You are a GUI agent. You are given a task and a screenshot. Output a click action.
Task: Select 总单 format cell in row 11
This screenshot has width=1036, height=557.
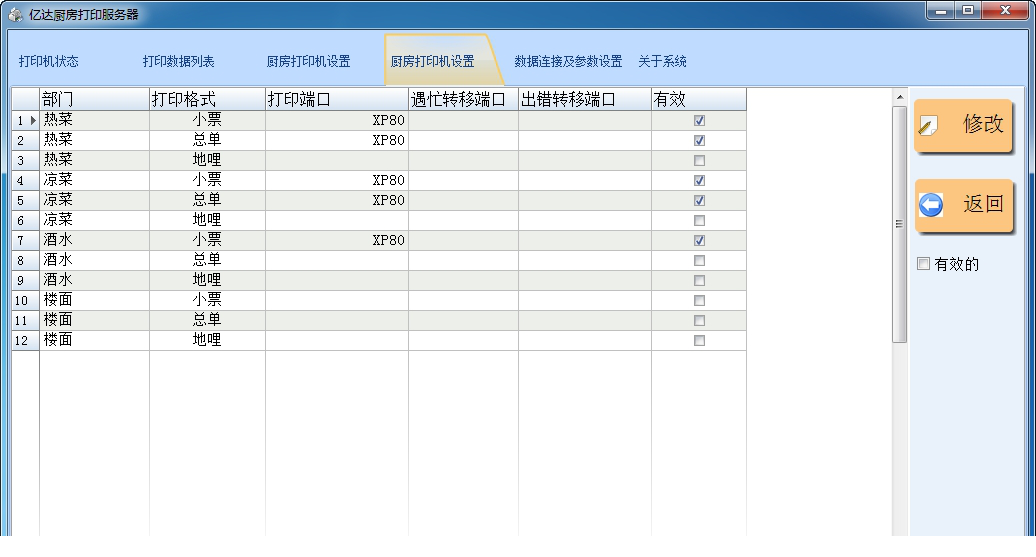pos(207,320)
